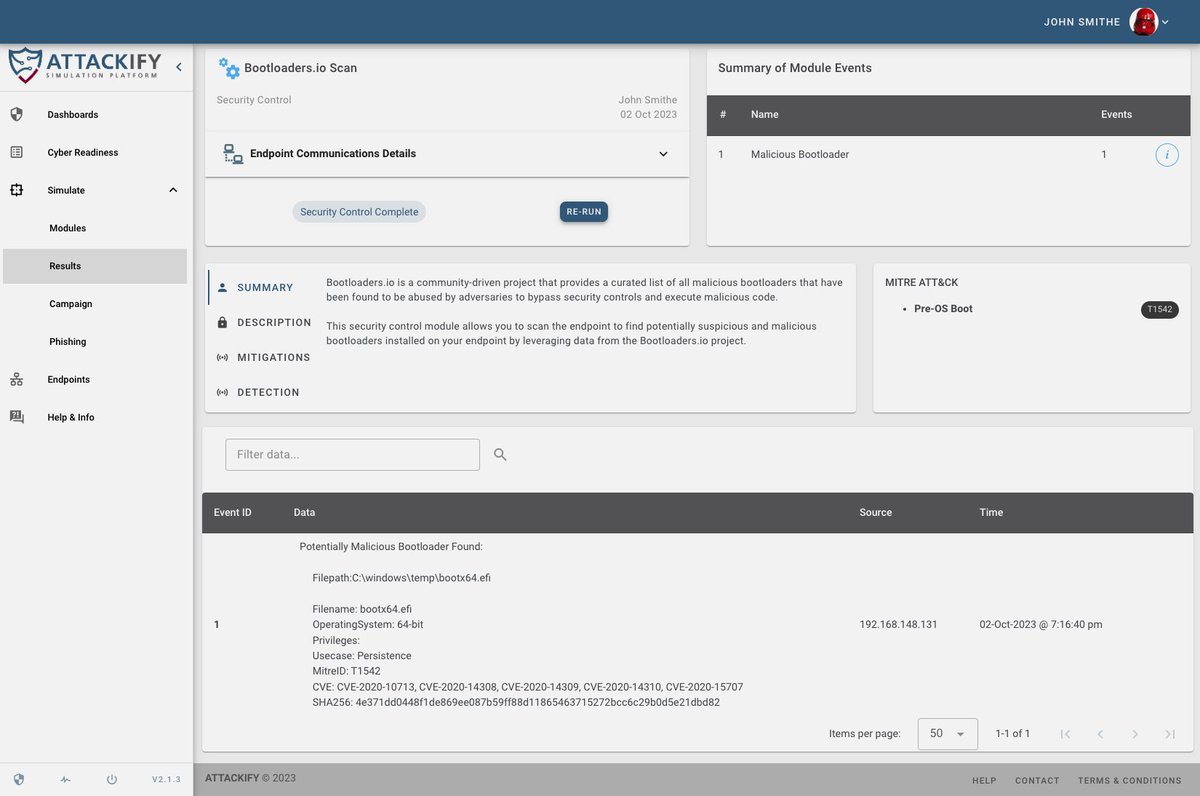Click the T1542 MITRE technique badge
Image resolution: width=1200 pixels, height=796 pixels.
point(1160,310)
